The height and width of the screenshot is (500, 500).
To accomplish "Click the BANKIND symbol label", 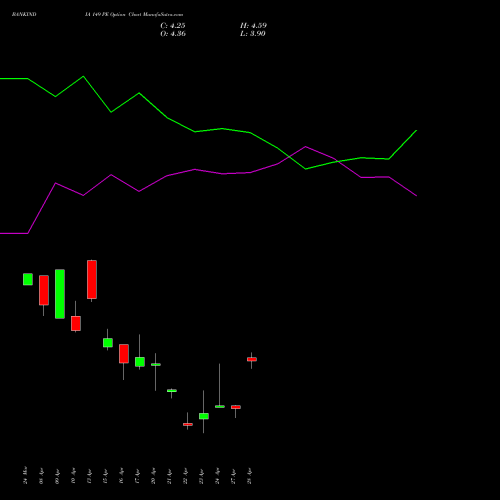I will tap(24, 15).
